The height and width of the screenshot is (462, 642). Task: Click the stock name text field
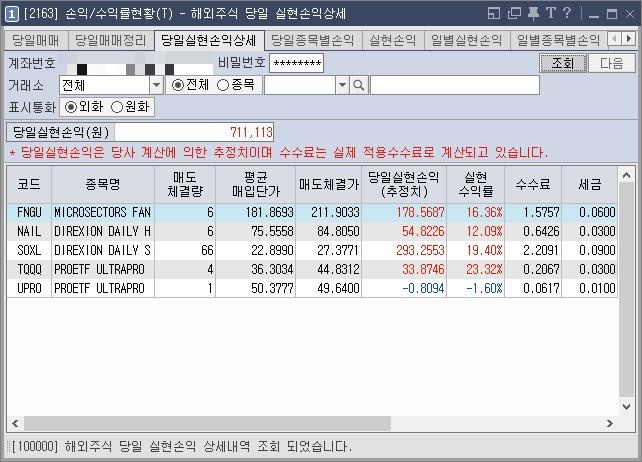(x=455, y=85)
